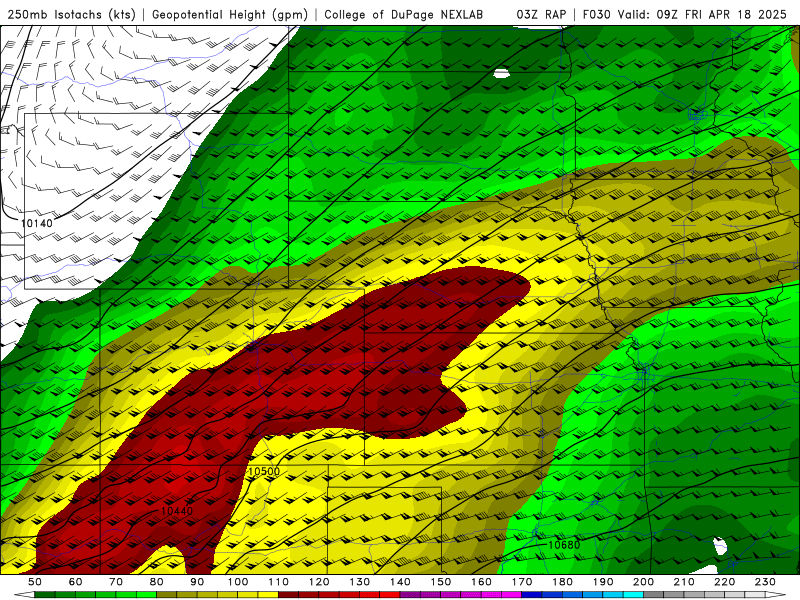Click the 70 value on the color scale
800x600 pixels.
[x=116, y=582]
